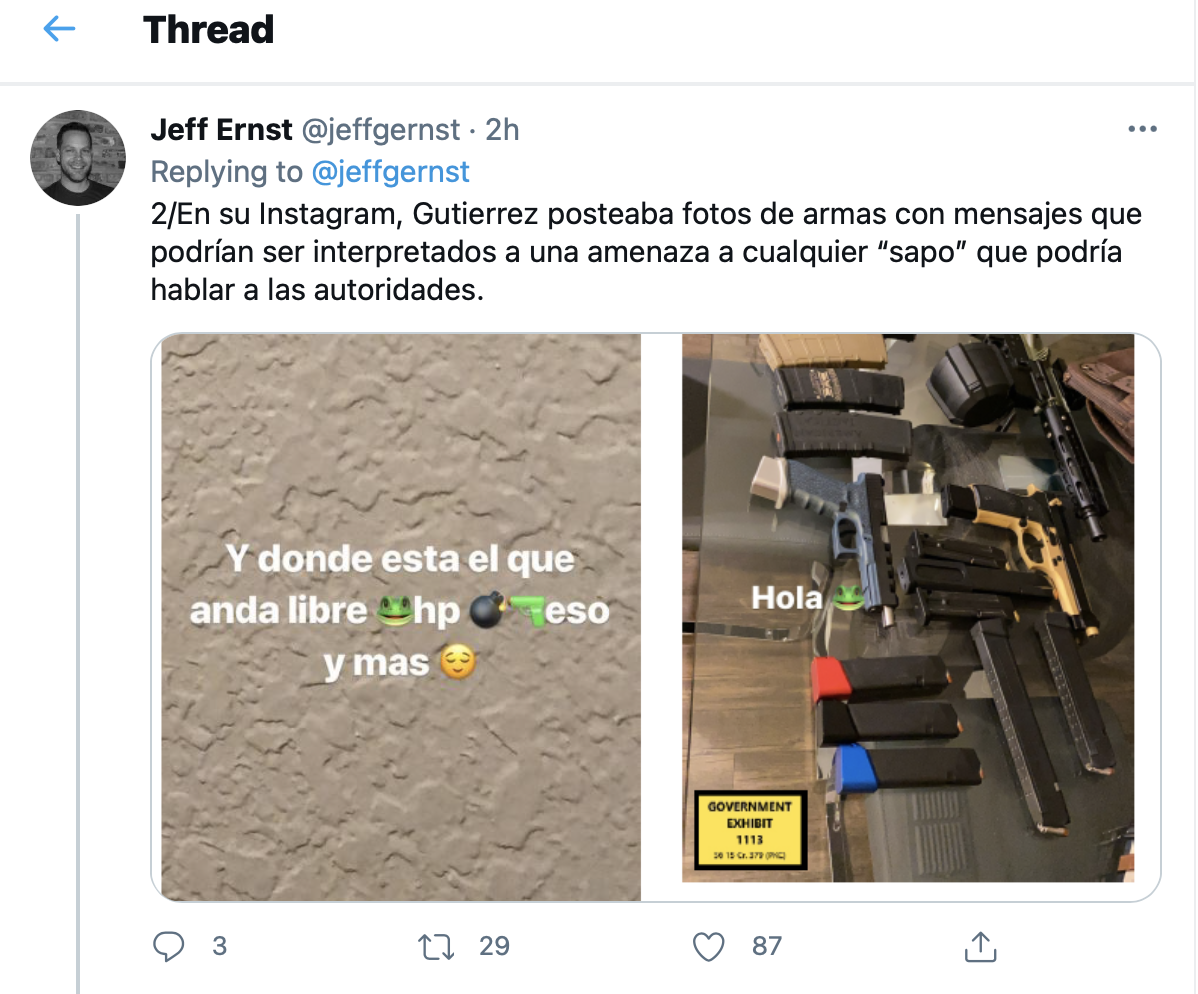Click the @jeffgernst handle beside the name
Image resolution: width=1198 pixels, height=994 pixels.
(380, 130)
